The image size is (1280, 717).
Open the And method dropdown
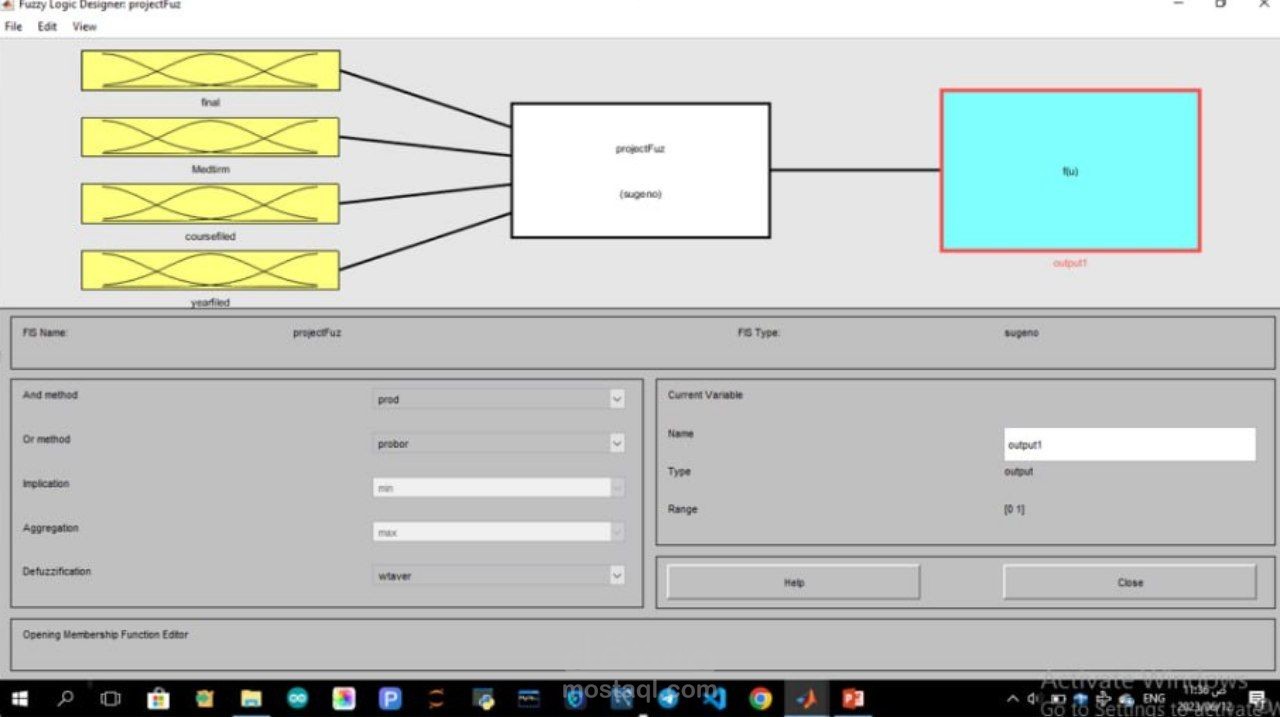499,399
